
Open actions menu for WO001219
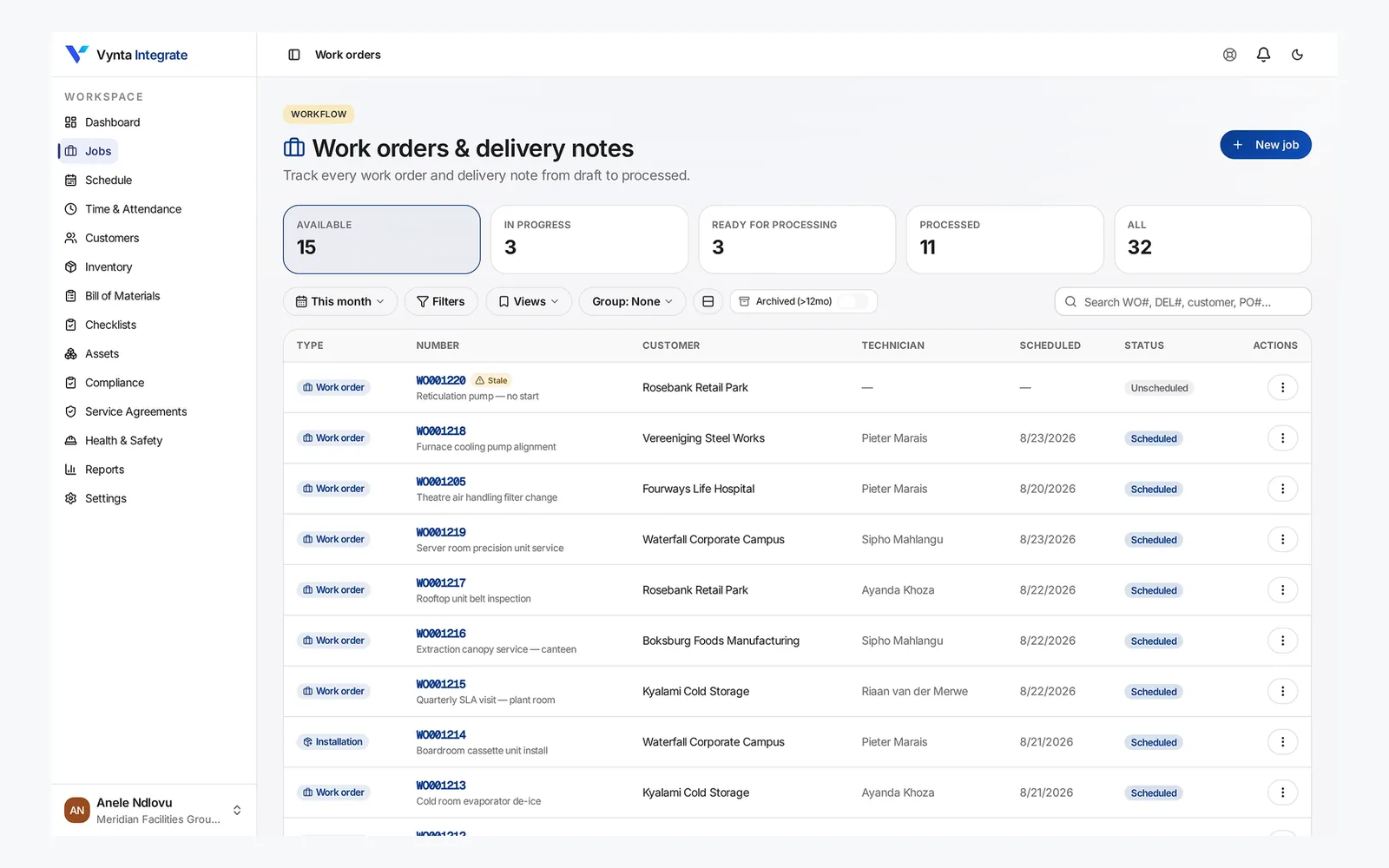pos(1282,539)
